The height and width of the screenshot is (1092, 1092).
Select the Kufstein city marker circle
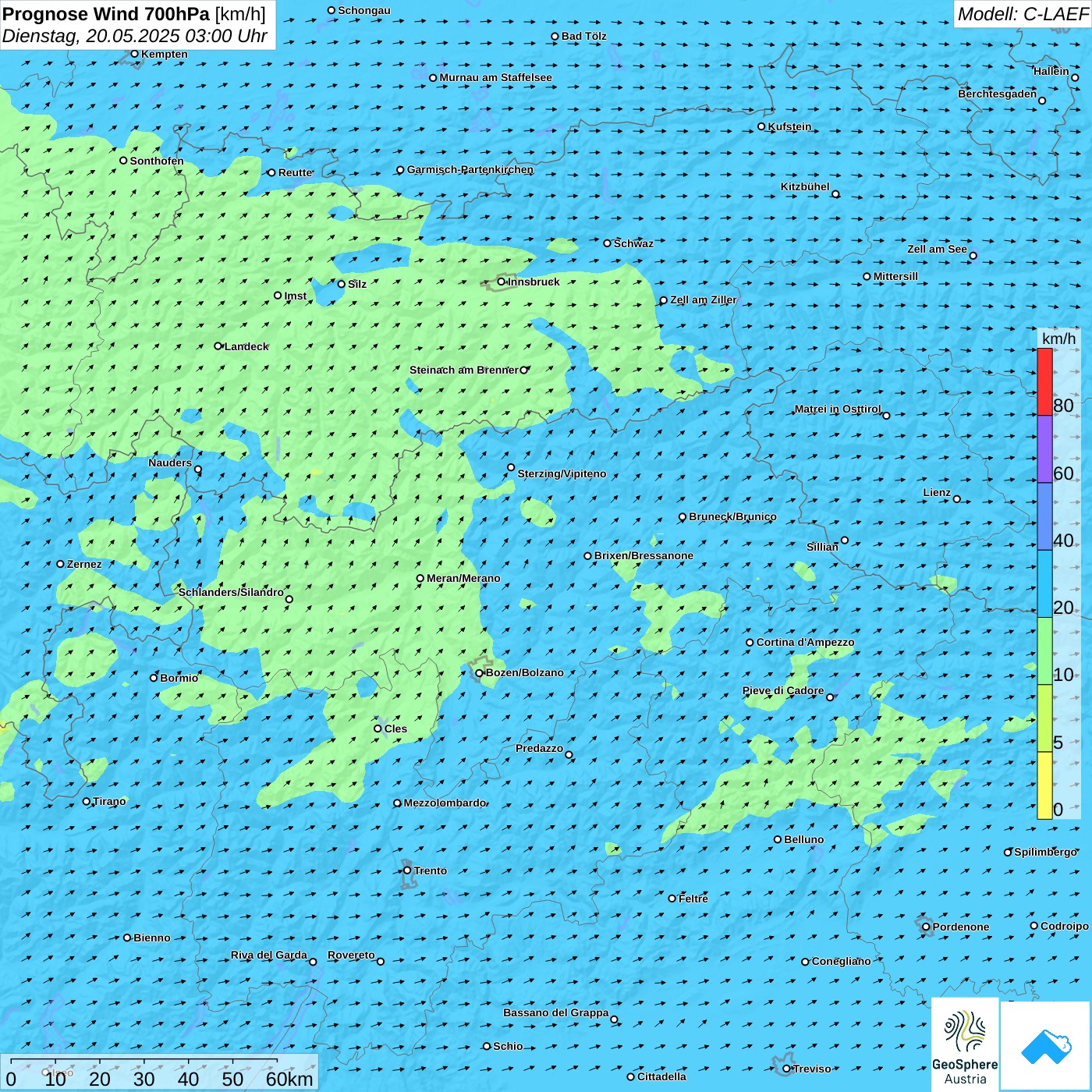pyautogui.click(x=762, y=126)
